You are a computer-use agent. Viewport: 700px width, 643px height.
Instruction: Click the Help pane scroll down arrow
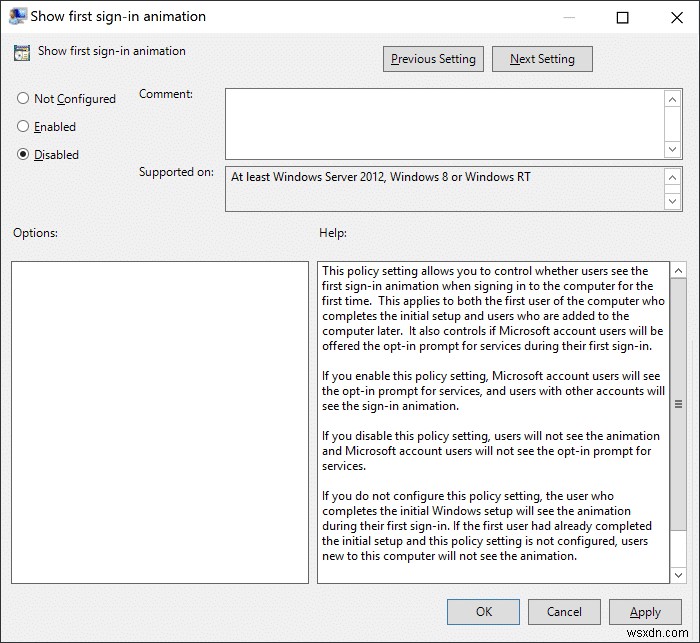(678, 574)
